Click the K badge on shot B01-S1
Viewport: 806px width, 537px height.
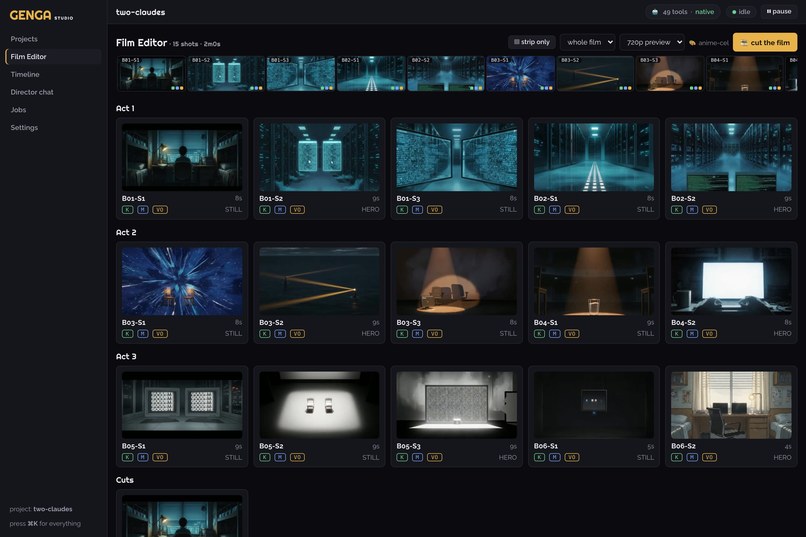tap(127, 210)
